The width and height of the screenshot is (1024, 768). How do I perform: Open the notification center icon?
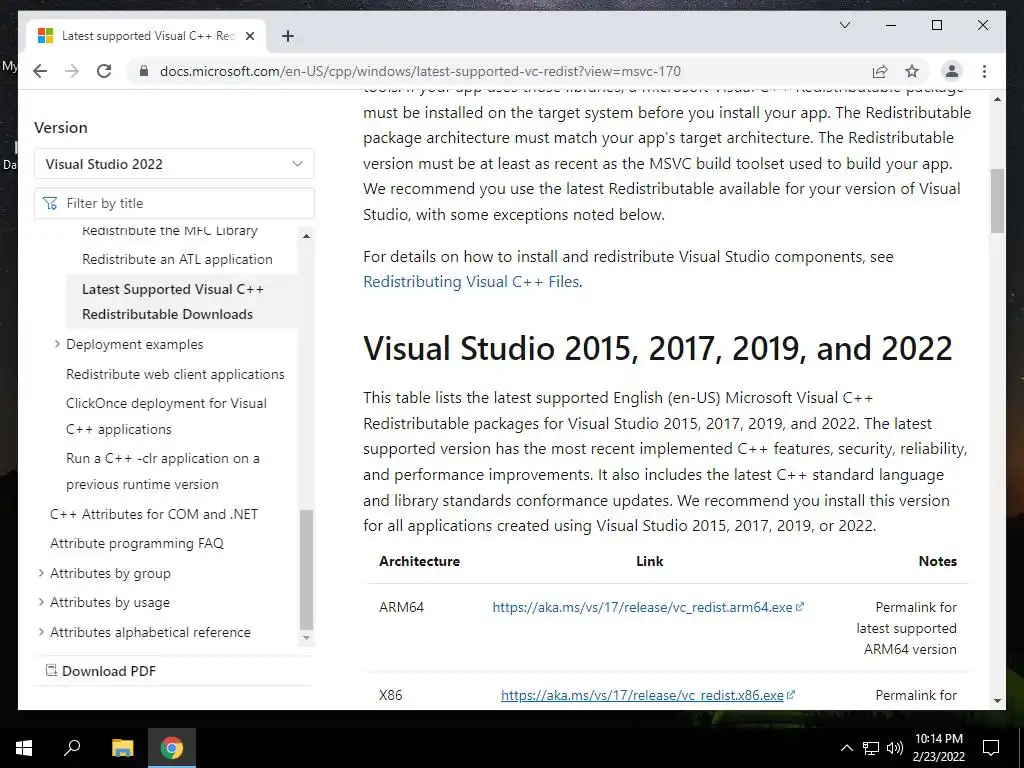click(x=991, y=748)
